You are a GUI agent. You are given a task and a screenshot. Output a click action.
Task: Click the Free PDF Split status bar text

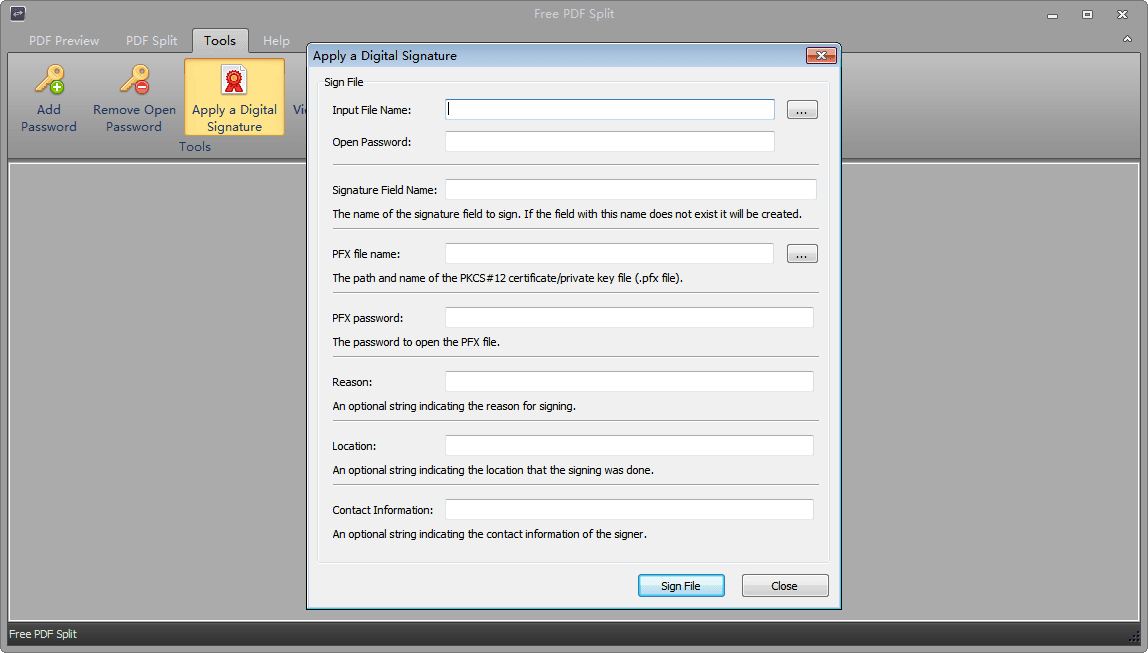click(42, 634)
